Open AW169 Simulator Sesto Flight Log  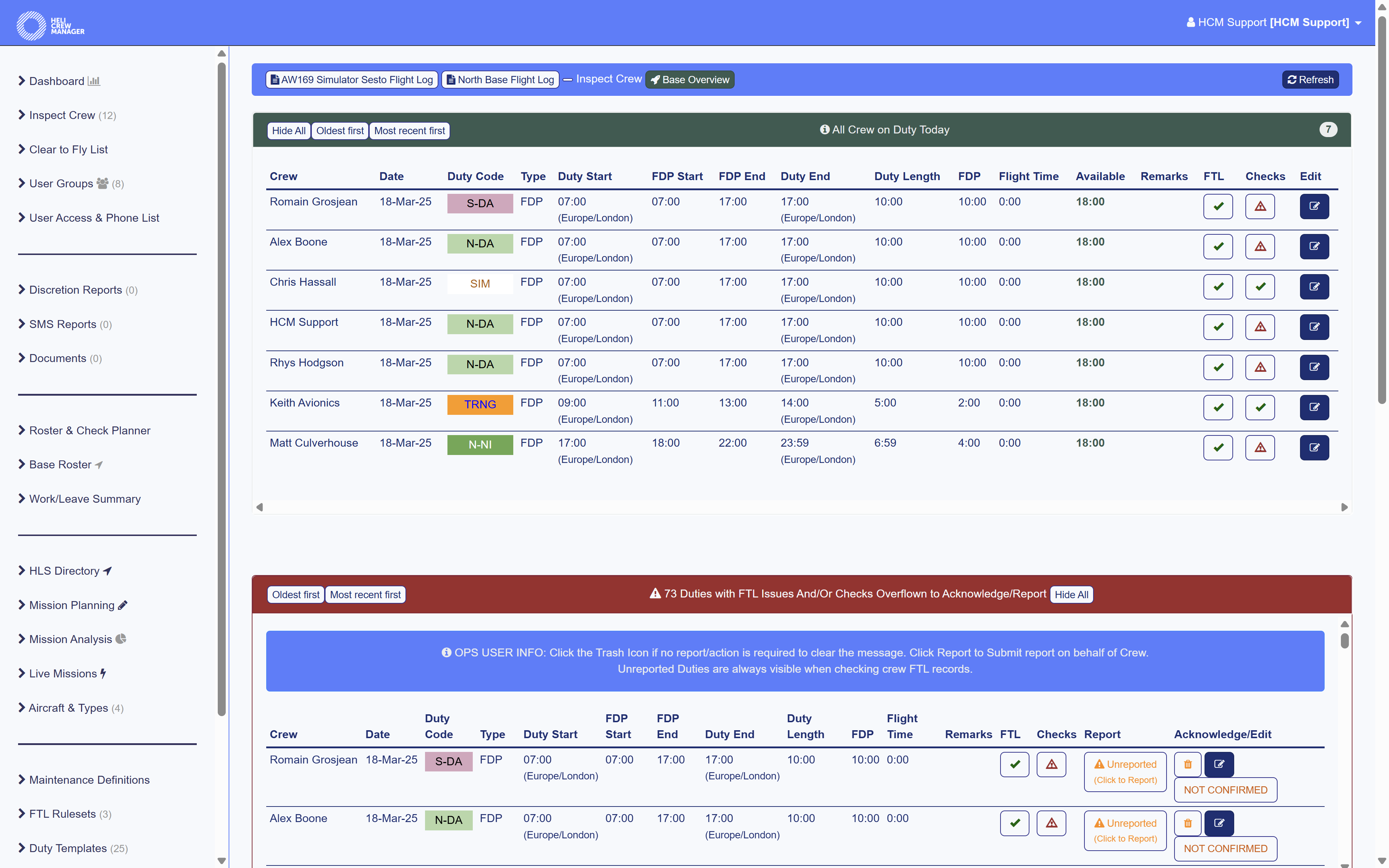tap(352, 80)
